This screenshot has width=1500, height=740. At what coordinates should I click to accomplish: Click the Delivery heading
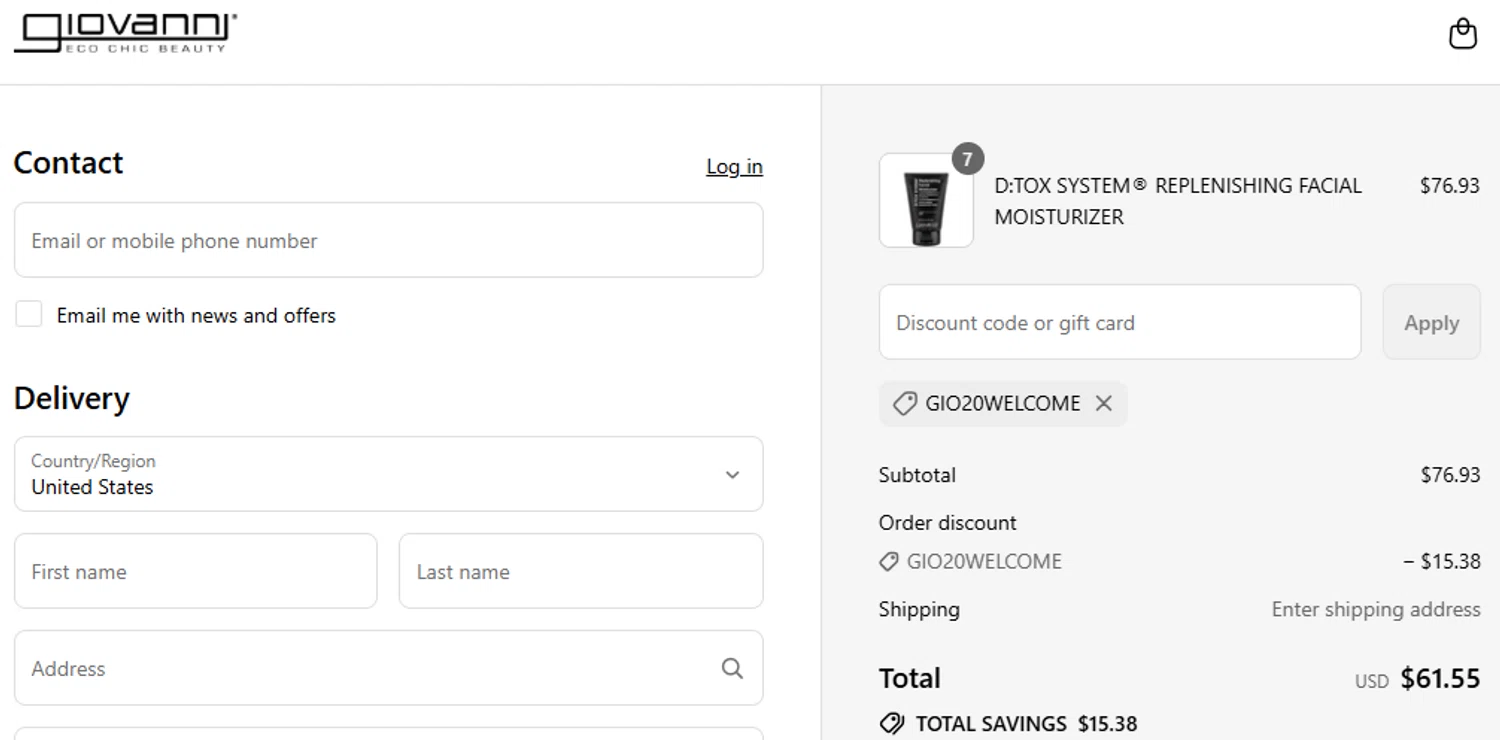[72, 398]
